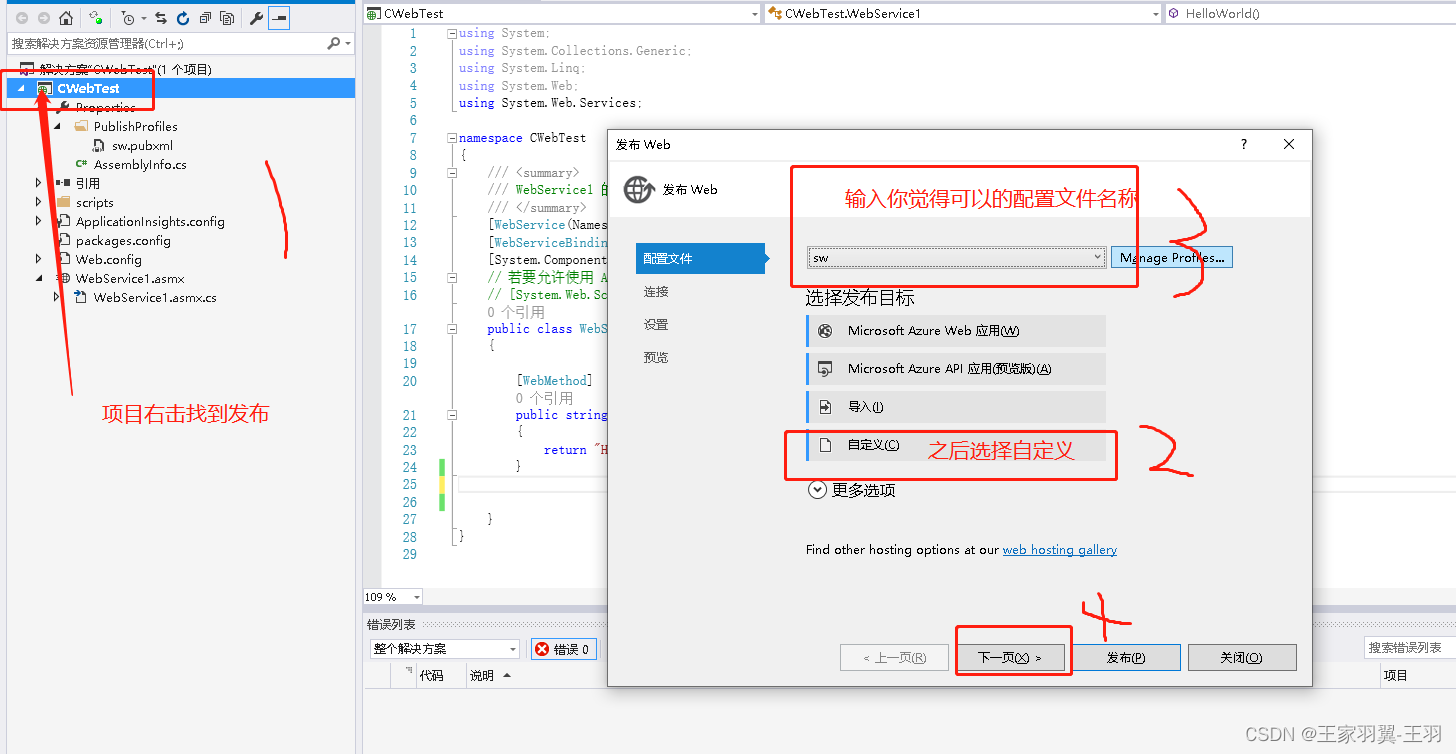Viewport: 1456px width, 754px height.
Task: Click the globe icon in the publish dialog header
Action: [639, 189]
